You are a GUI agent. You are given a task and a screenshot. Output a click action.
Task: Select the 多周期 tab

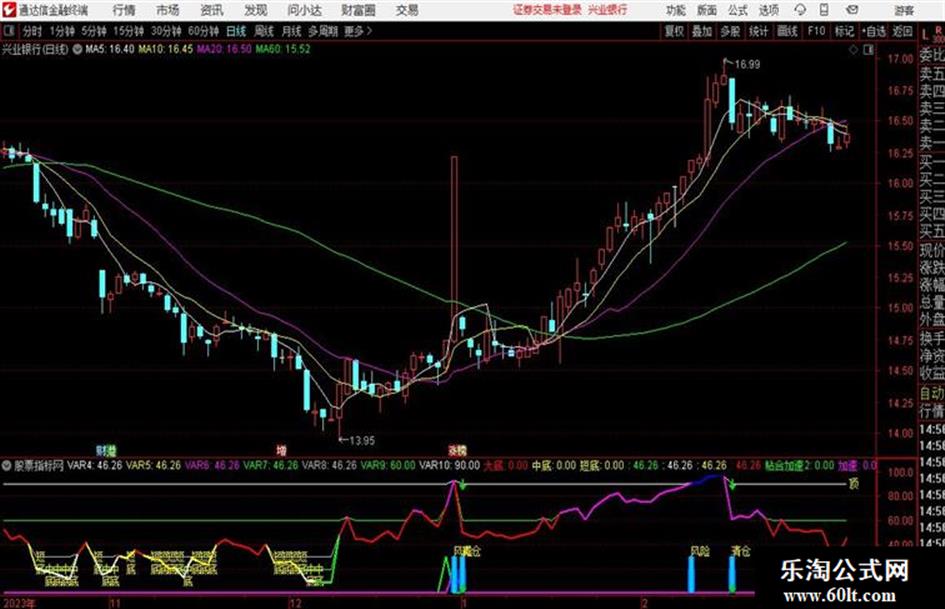323,31
